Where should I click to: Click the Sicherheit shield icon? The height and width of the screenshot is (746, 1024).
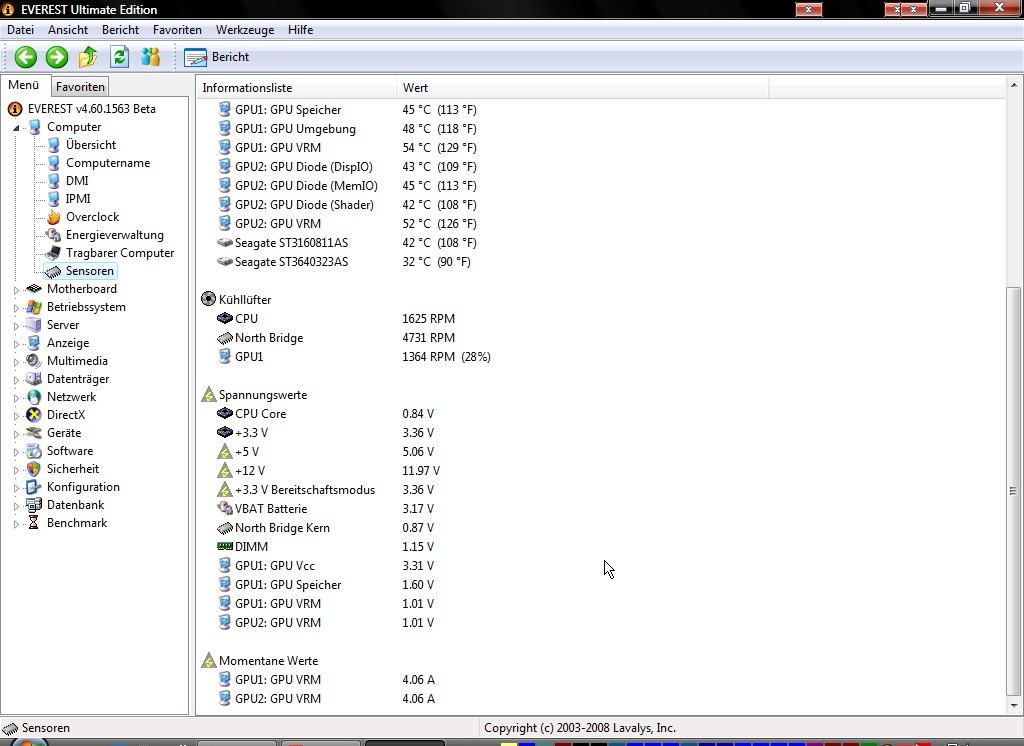(34, 469)
